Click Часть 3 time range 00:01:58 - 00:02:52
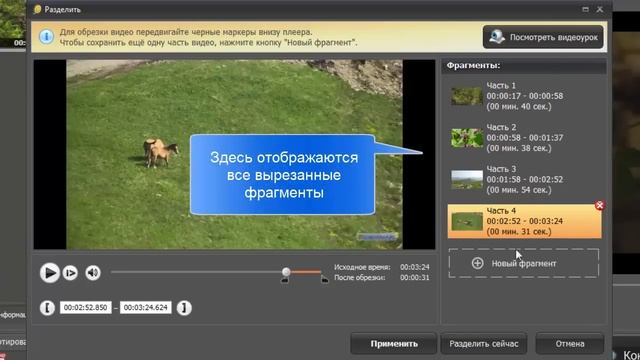Image resolution: width=640 pixels, height=360 pixels. click(524, 179)
